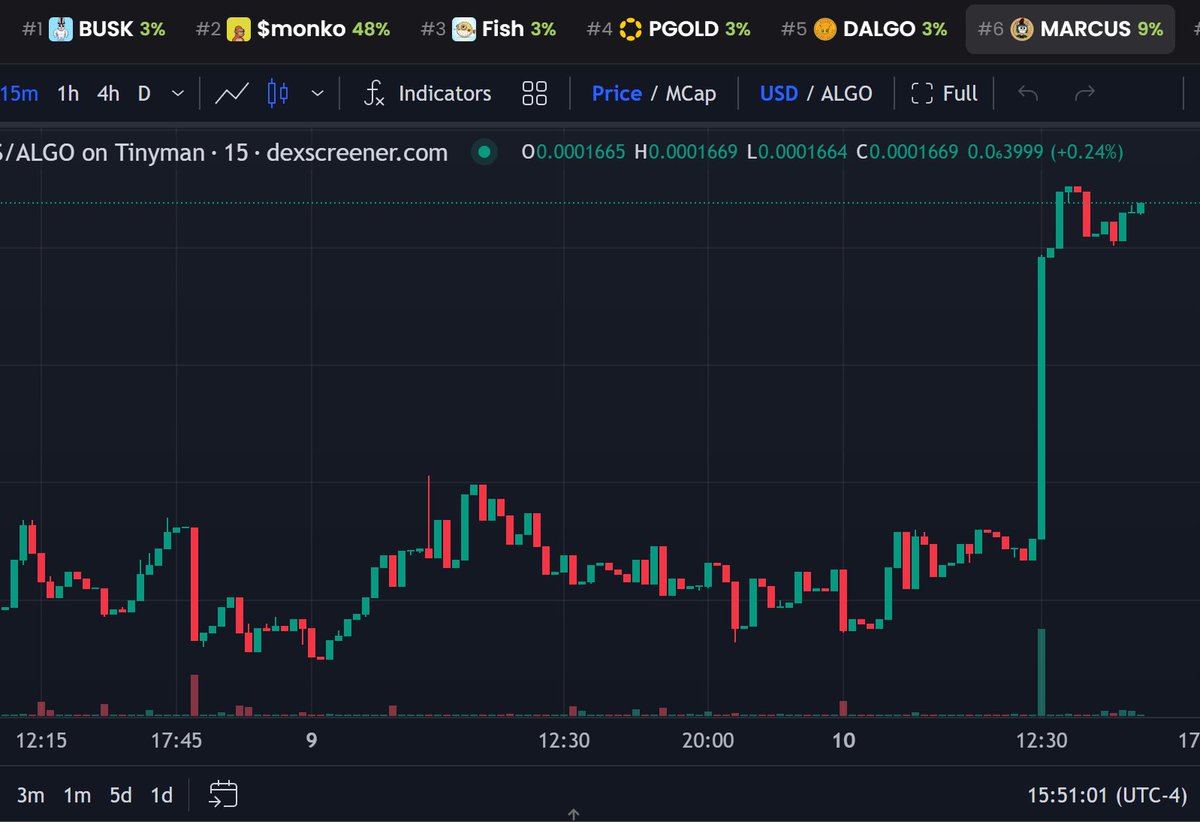Select the candlestick chart style icon
Viewport: 1200px width, 822px height.
pos(278,94)
